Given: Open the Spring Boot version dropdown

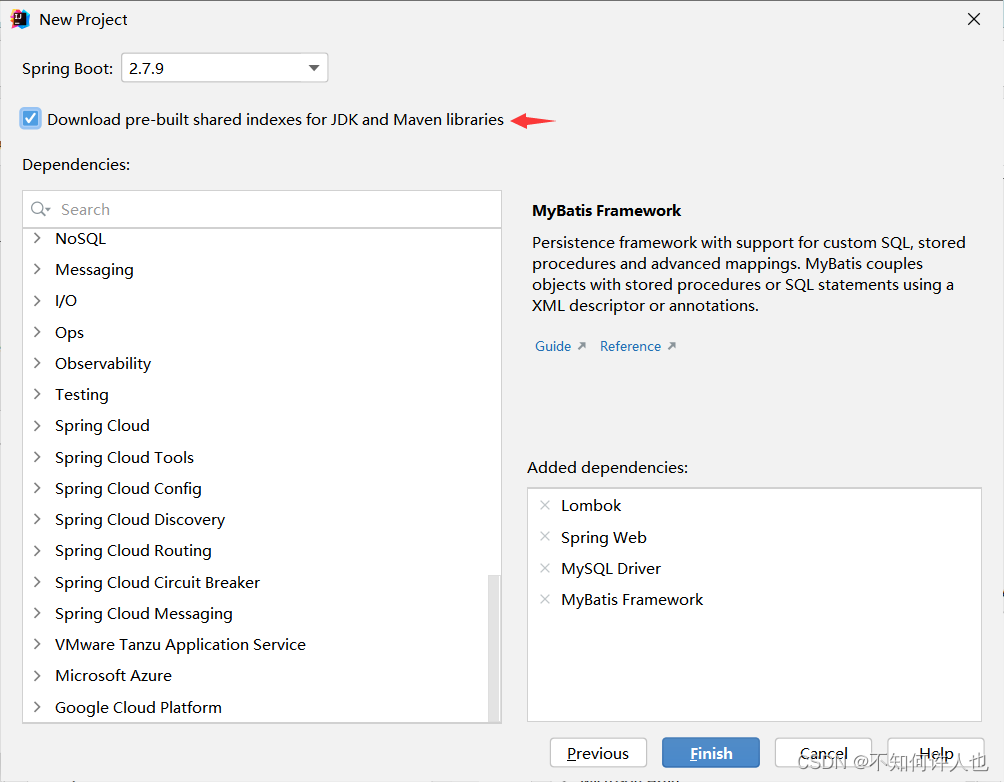Looking at the screenshot, I should coord(311,67).
